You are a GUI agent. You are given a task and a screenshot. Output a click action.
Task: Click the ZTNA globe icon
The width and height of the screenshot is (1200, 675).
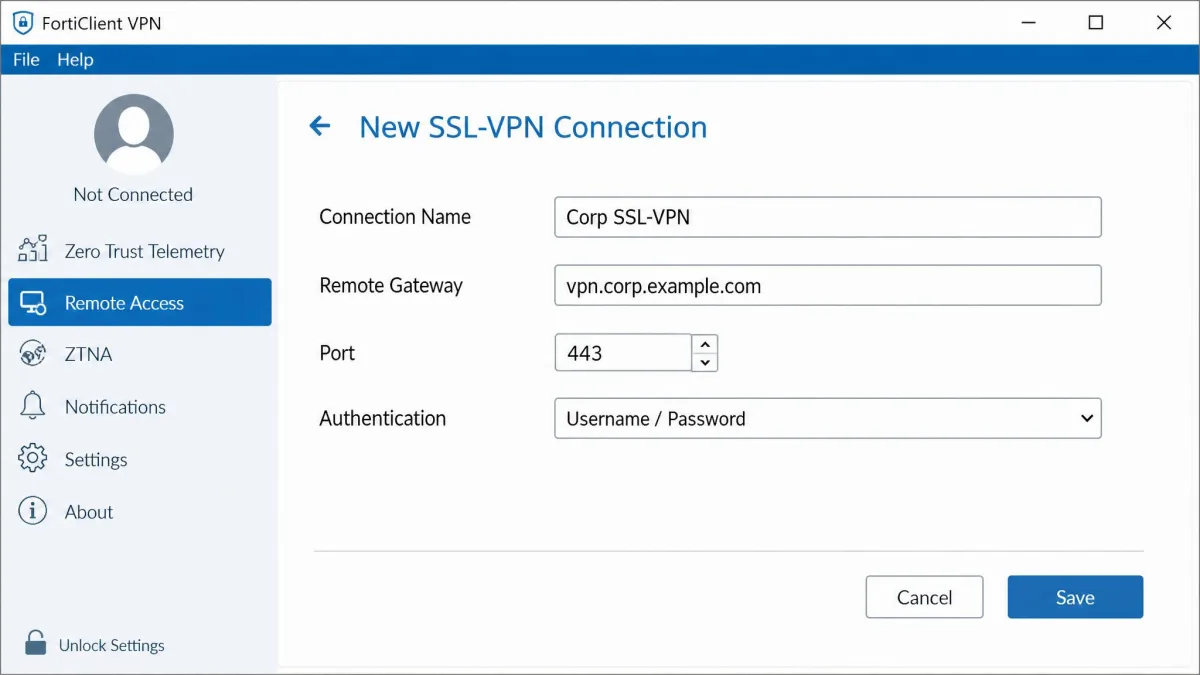(x=33, y=354)
